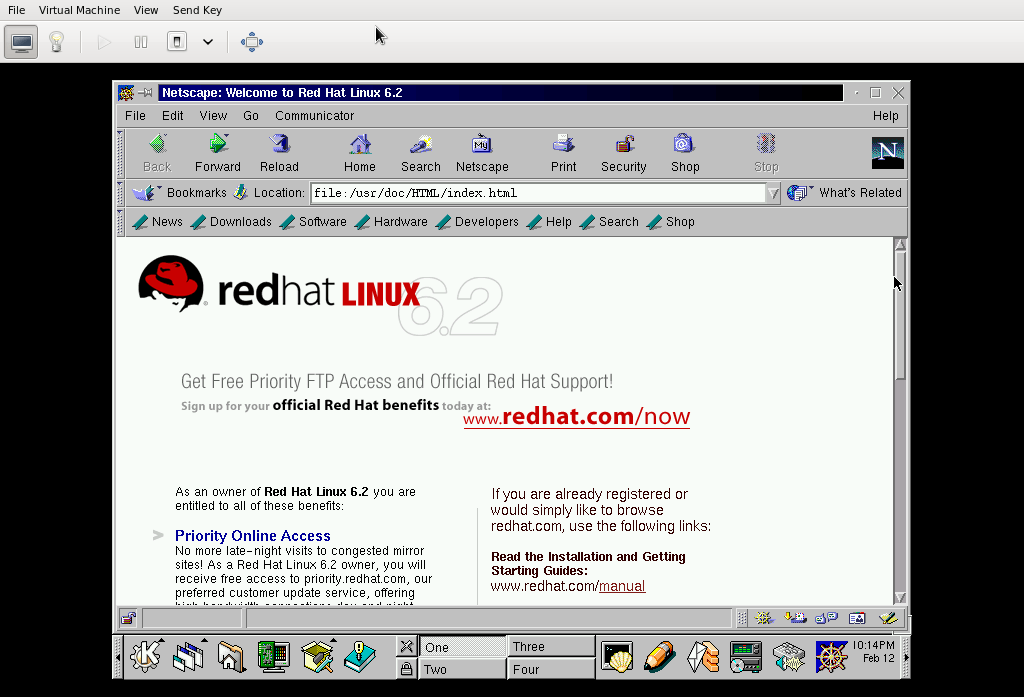Viewport: 1024px width, 697px height.
Task: Open the Security info toolbar icon
Action: pos(624,145)
